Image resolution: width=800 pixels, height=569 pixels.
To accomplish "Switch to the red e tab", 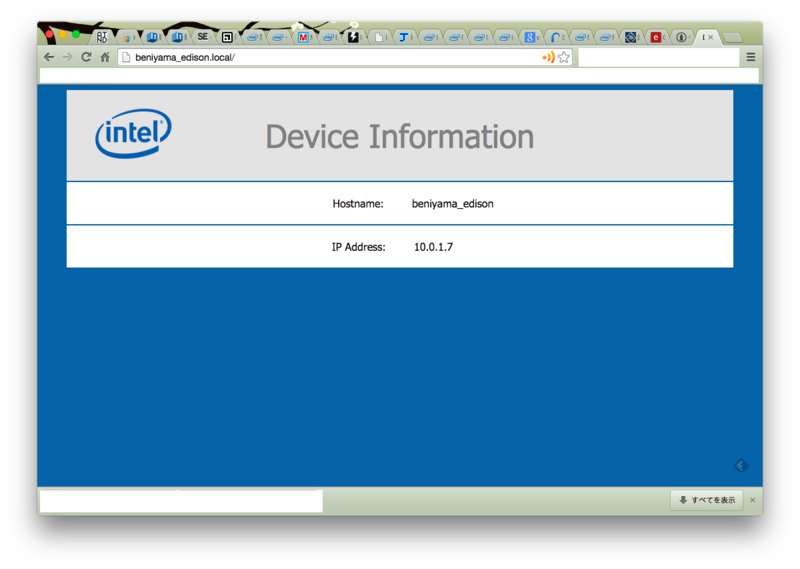I will (656, 37).
